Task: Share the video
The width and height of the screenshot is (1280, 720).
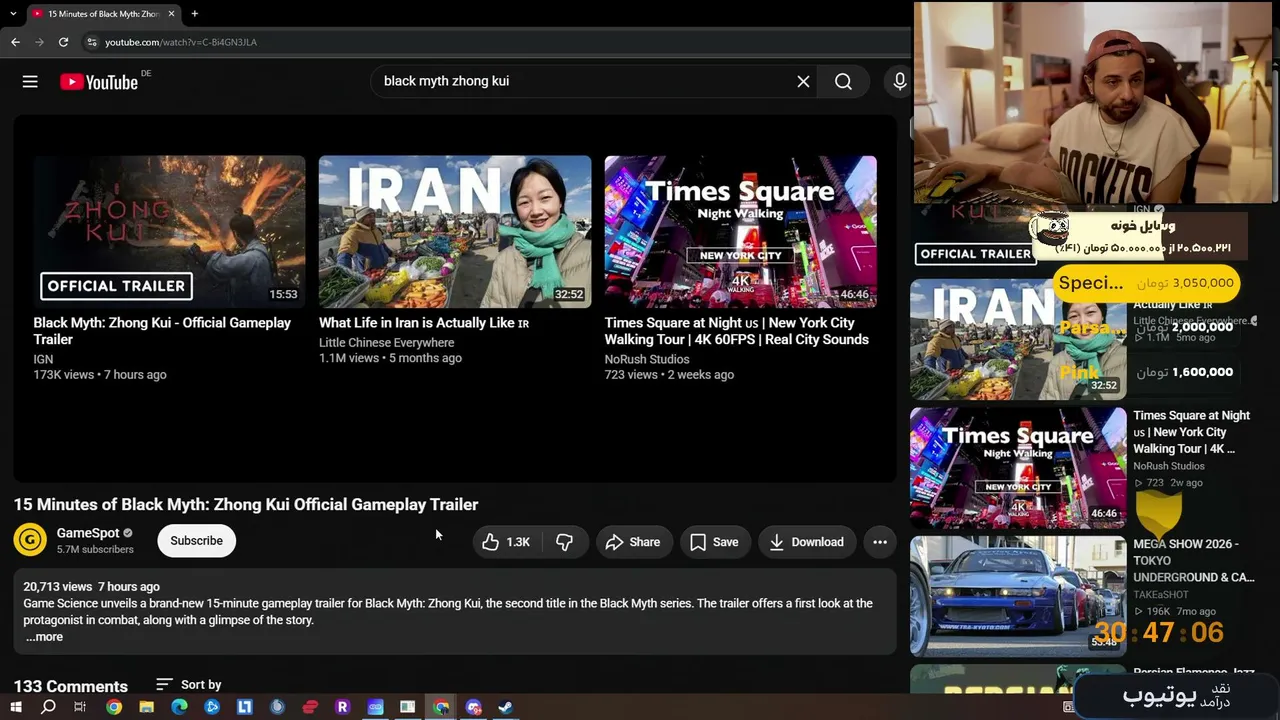Action: pos(633,542)
